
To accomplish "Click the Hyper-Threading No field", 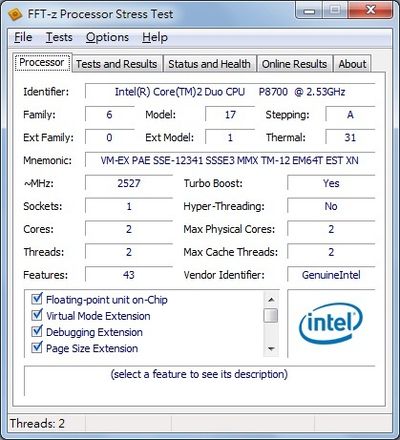I will [331, 206].
